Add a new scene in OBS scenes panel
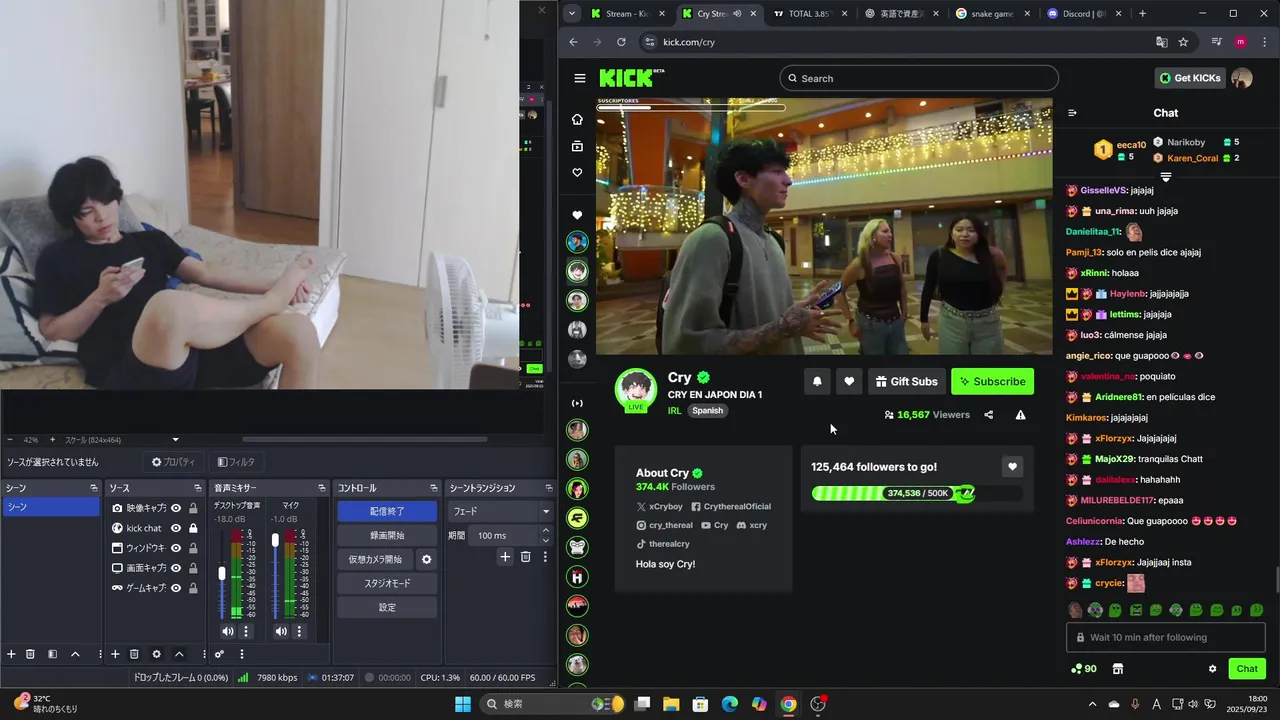 [x=11, y=654]
